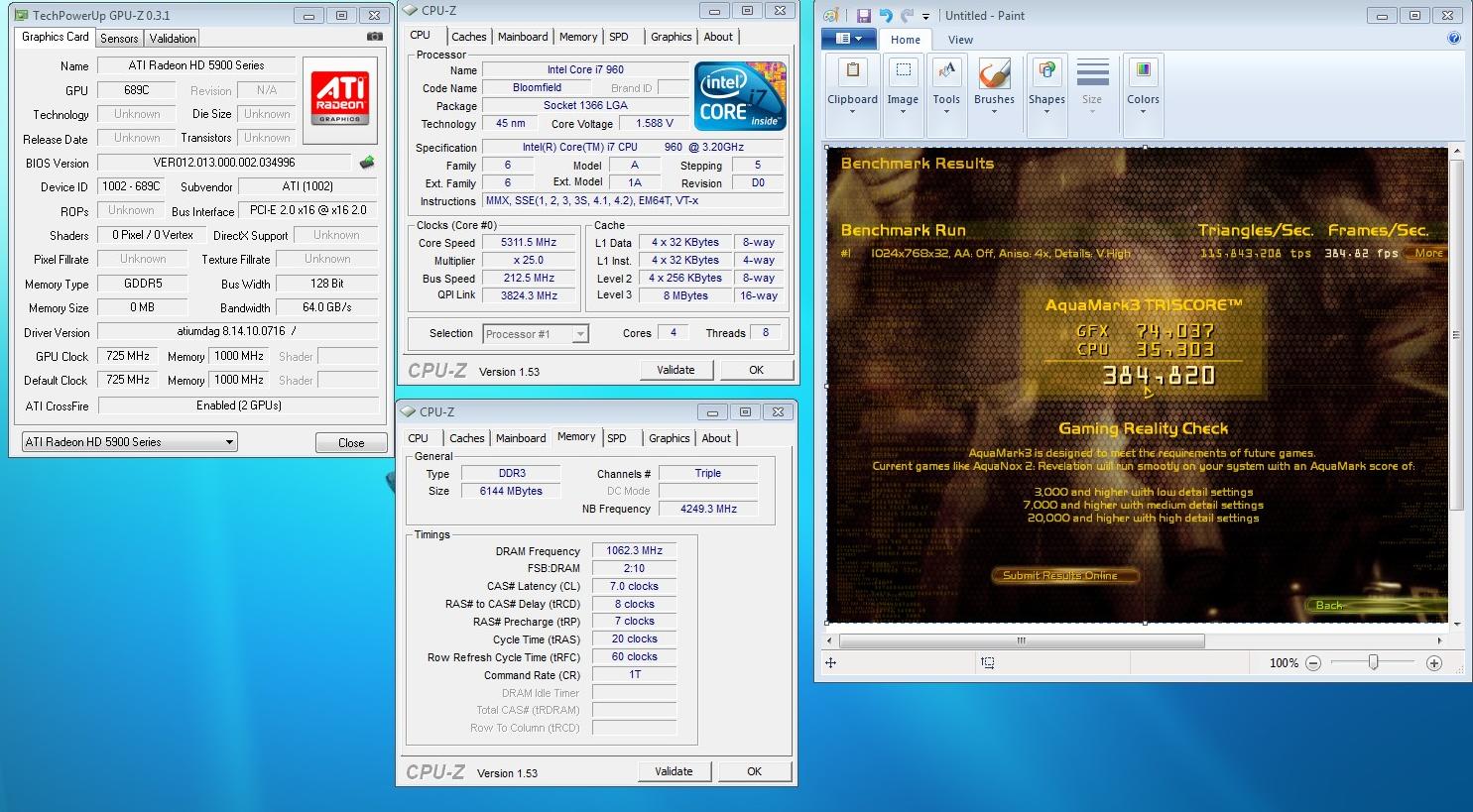Click the Close button in GPU-Z
This screenshot has width=1473, height=812.
pos(351,443)
